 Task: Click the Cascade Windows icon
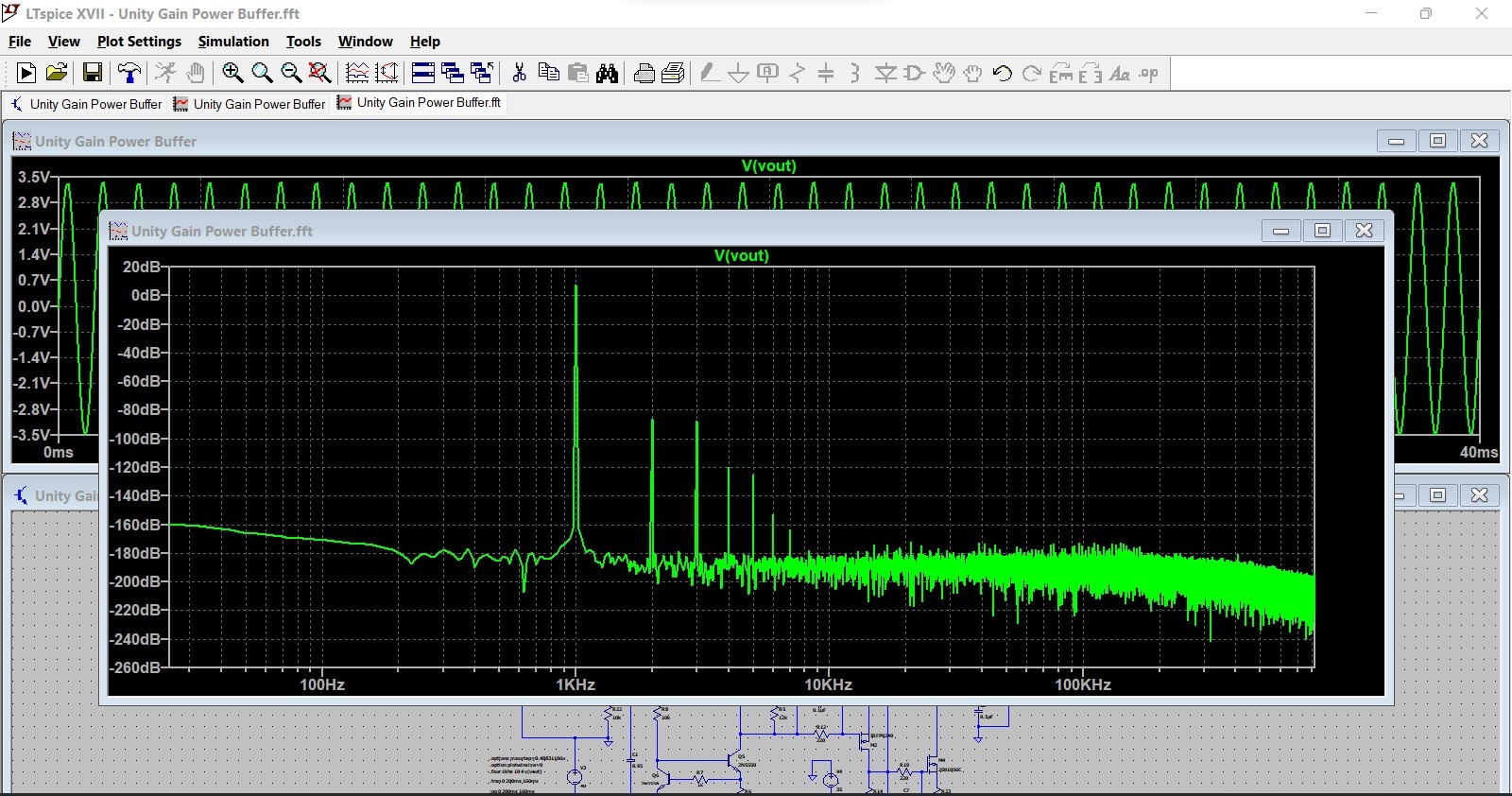click(x=453, y=73)
